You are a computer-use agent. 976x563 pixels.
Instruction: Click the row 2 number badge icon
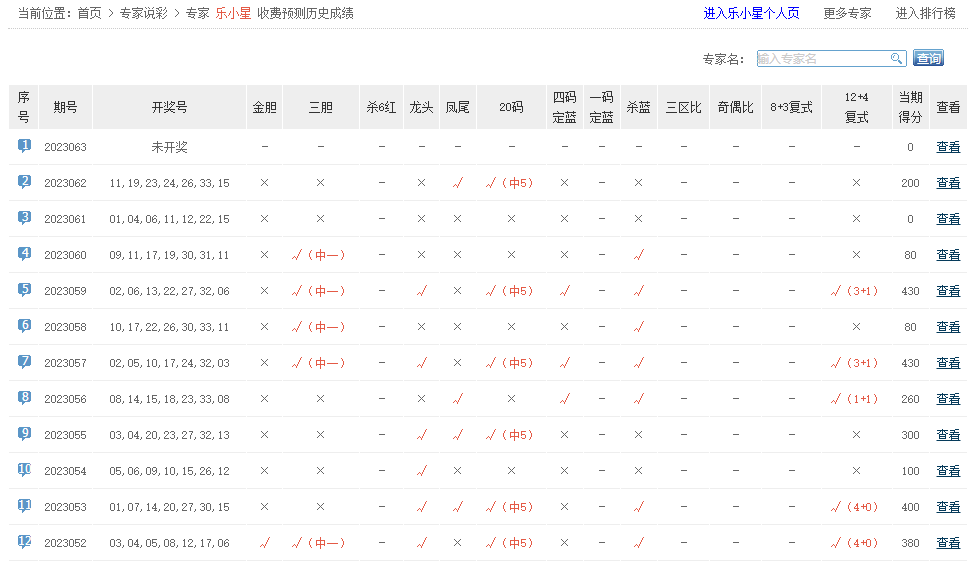coord(24,182)
